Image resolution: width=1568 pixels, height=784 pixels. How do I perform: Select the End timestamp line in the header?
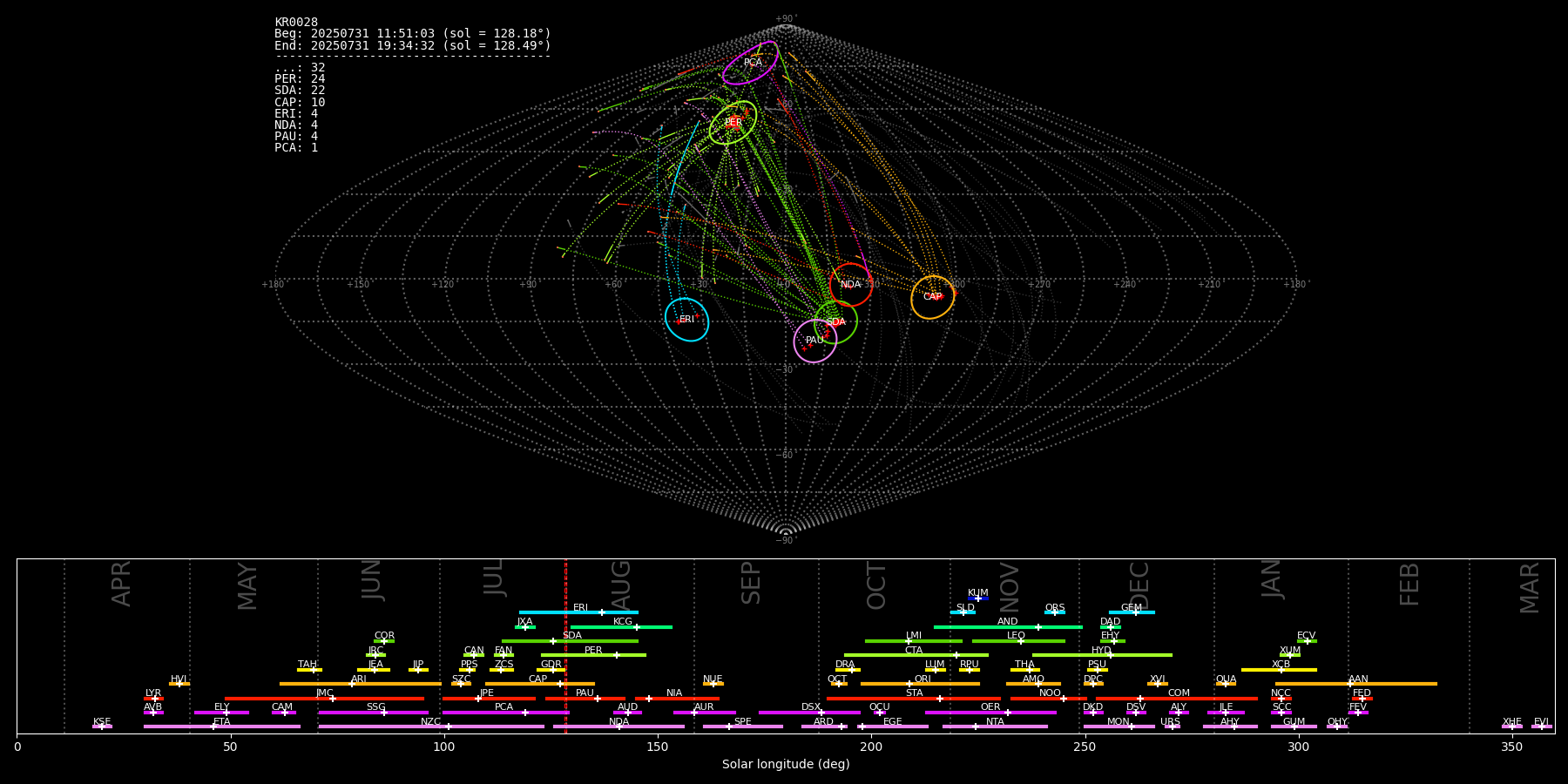[413, 45]
